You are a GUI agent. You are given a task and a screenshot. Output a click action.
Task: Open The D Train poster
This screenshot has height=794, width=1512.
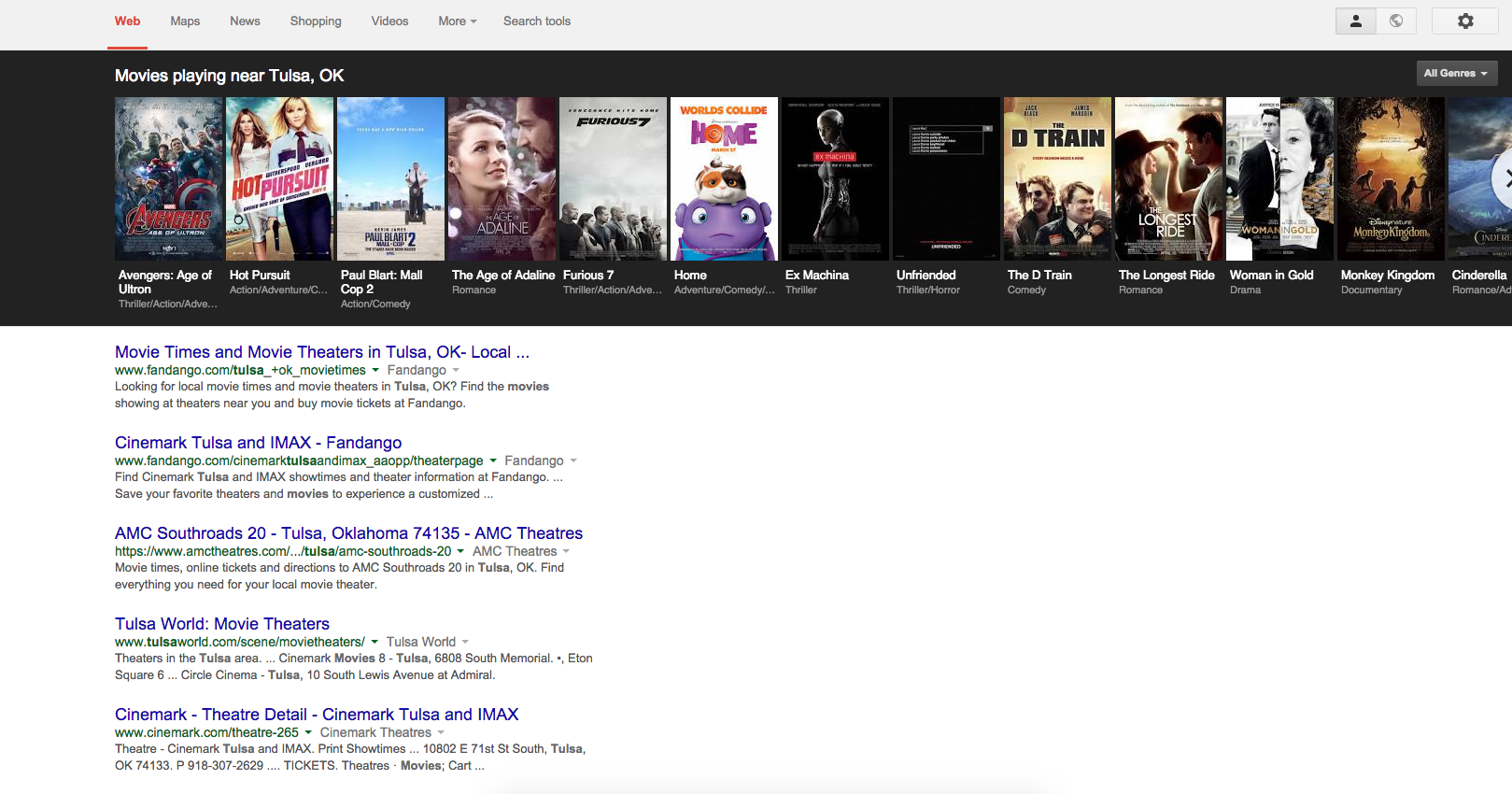(1057, 178)
